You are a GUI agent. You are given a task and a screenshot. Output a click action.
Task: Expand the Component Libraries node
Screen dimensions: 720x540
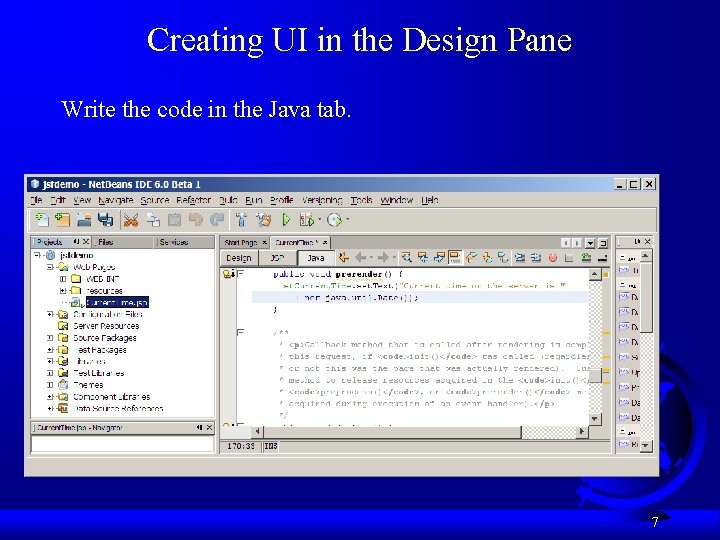(x=50, y=397)
